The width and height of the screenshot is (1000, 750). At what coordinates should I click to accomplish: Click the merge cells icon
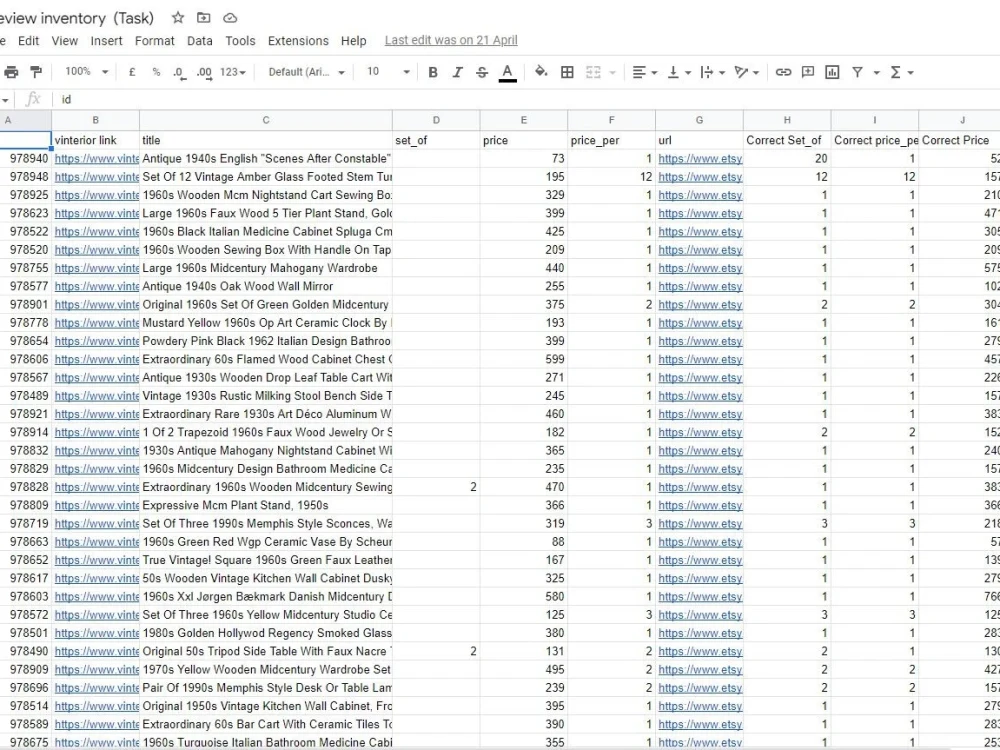click(593, 72)
